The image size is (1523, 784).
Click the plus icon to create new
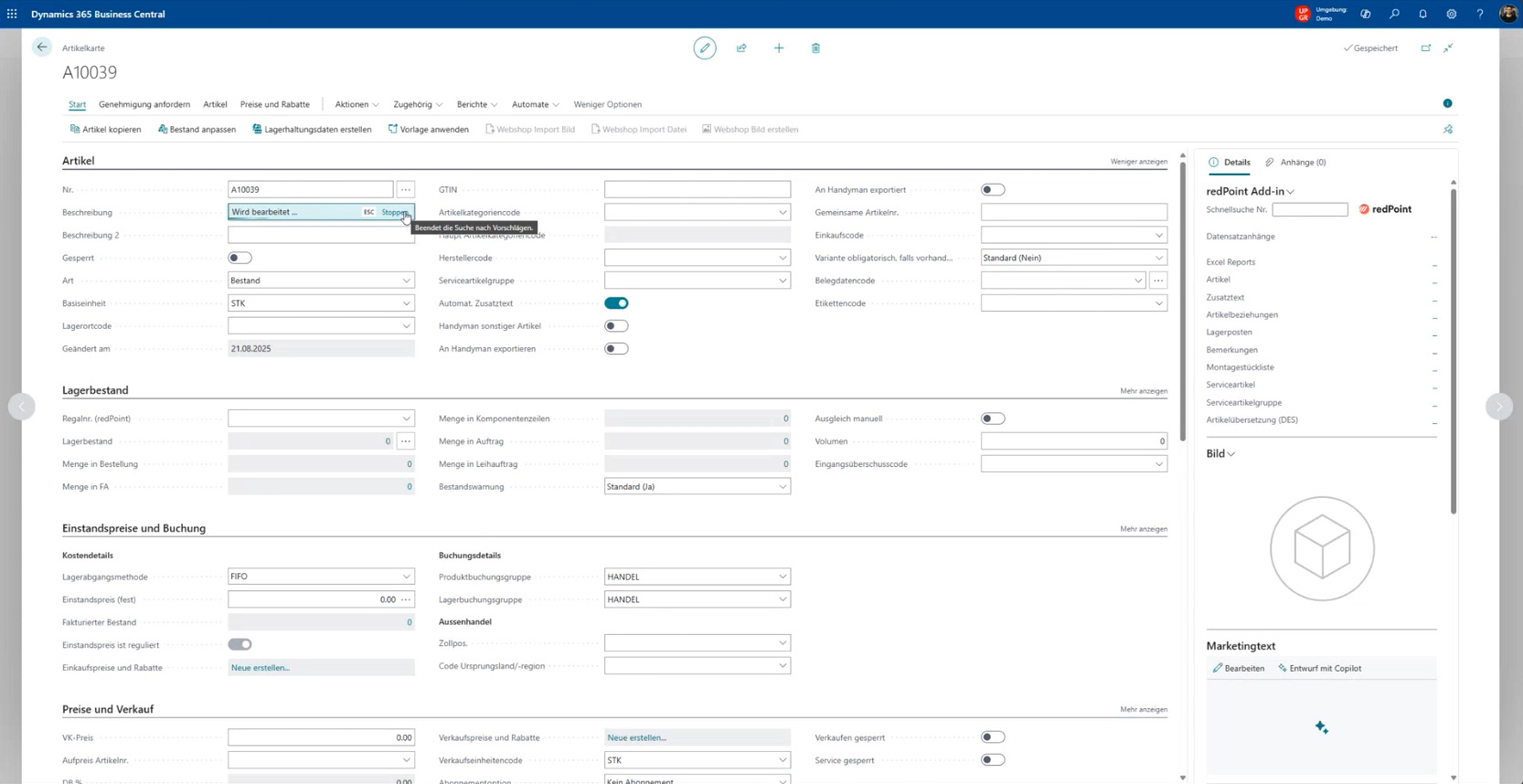tap(779, 48)
